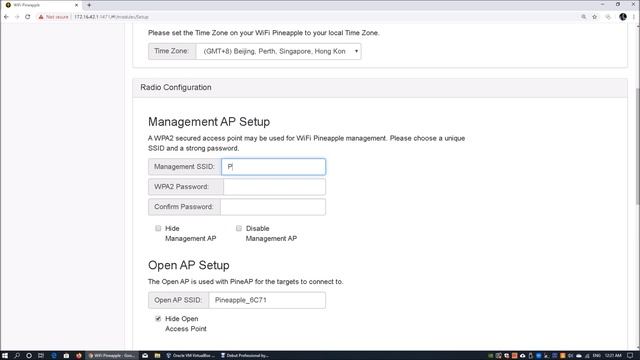Click the Radio Configuration panel header
This screenshot has height=360, width=640.
coord(380,87)
